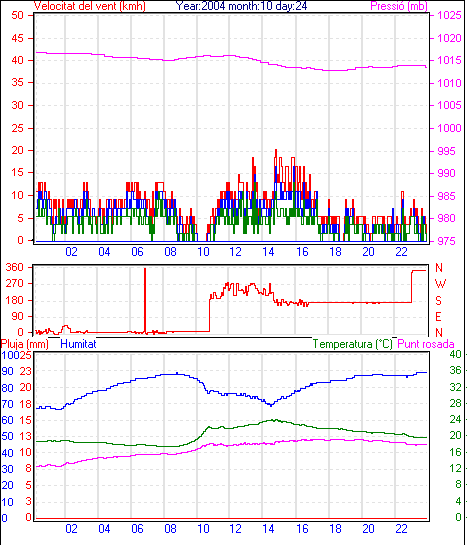This screenshot has height=545, width=467.
Task: Click hour label 10 under the bottom chart
Action: [x=203, y=529]
